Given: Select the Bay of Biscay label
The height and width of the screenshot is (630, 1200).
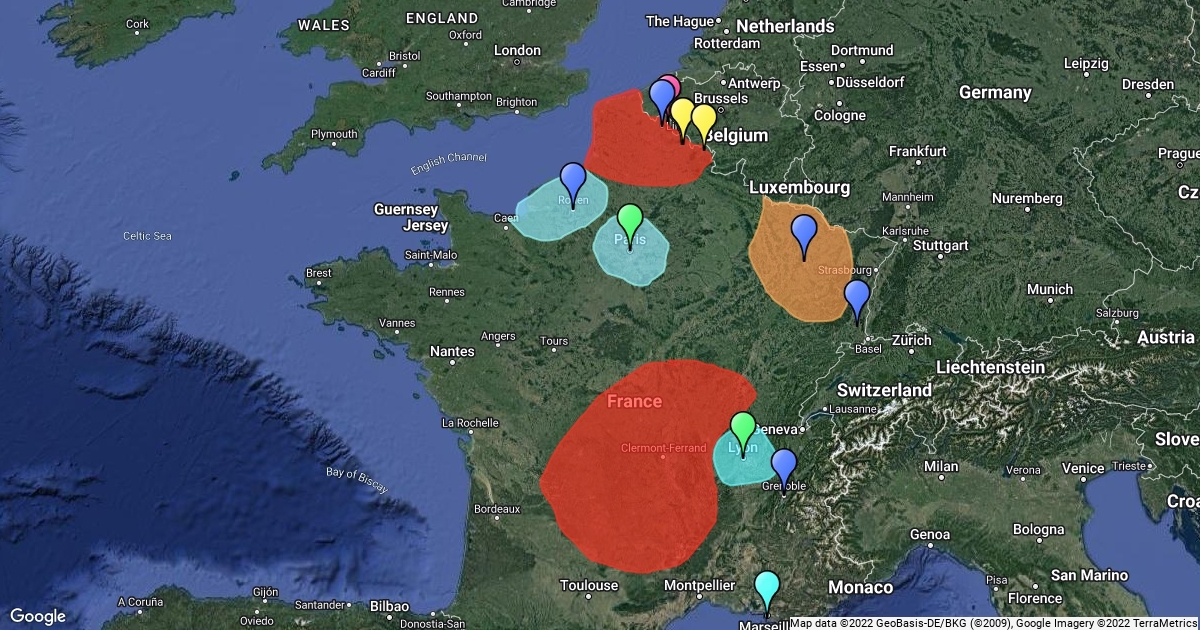Looking at the screenshot, I should point(357,480).
